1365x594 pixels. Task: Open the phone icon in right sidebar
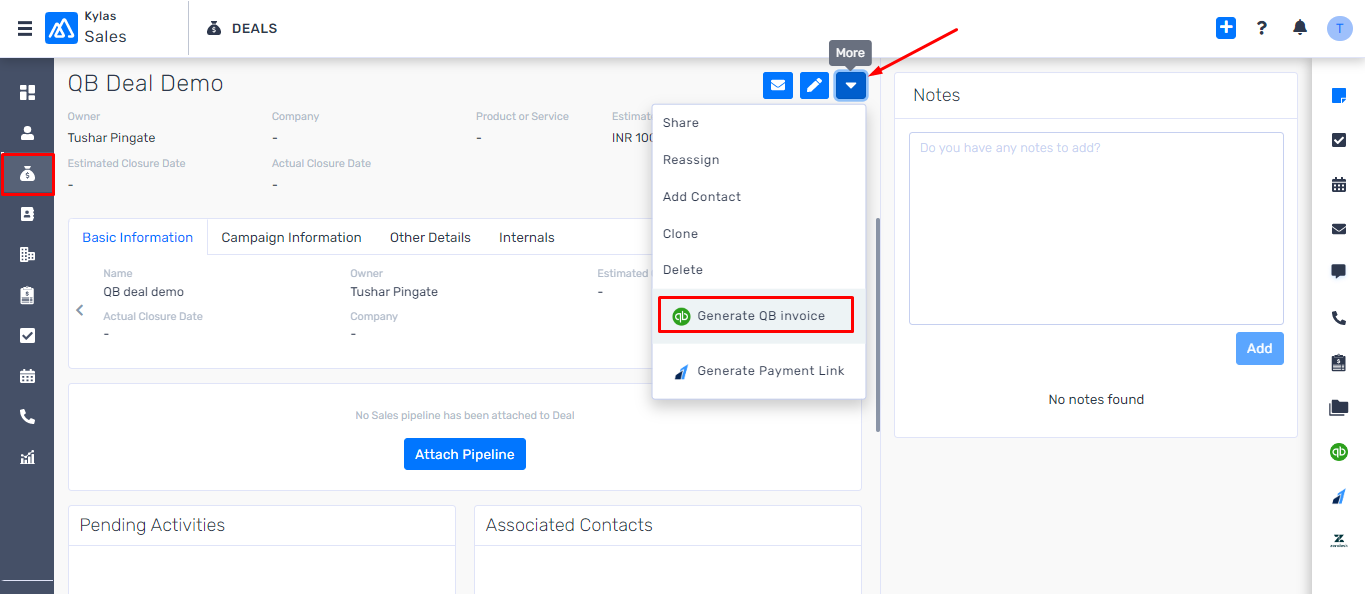pos(1339,318)
